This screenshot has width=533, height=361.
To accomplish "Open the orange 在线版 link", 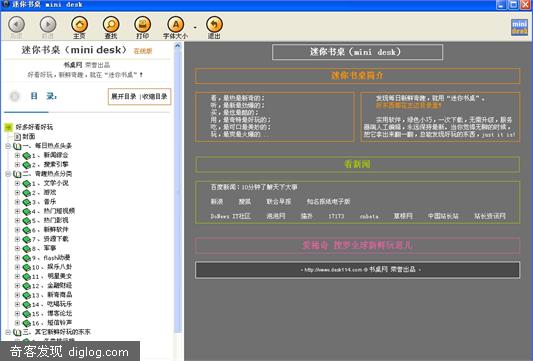I will [143, 51].
